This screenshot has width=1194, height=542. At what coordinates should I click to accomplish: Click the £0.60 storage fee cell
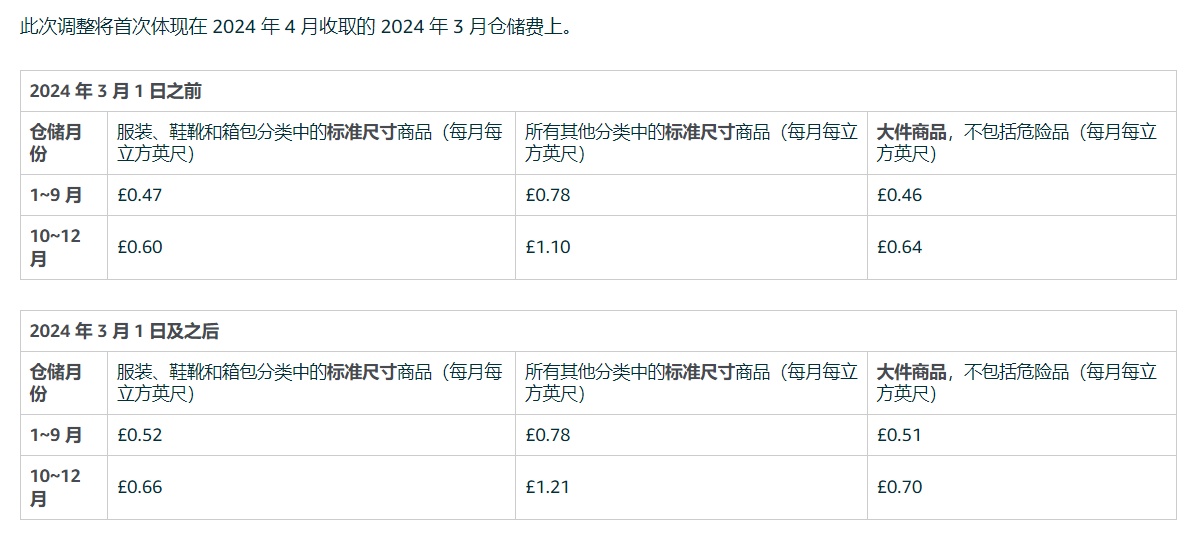140,247
